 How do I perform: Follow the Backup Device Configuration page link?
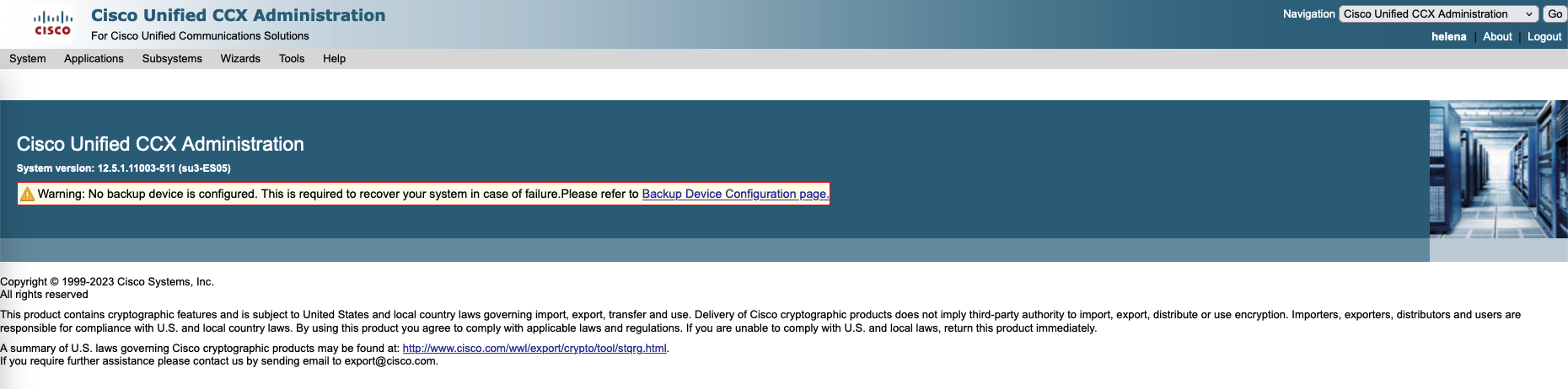coord(734,194)
